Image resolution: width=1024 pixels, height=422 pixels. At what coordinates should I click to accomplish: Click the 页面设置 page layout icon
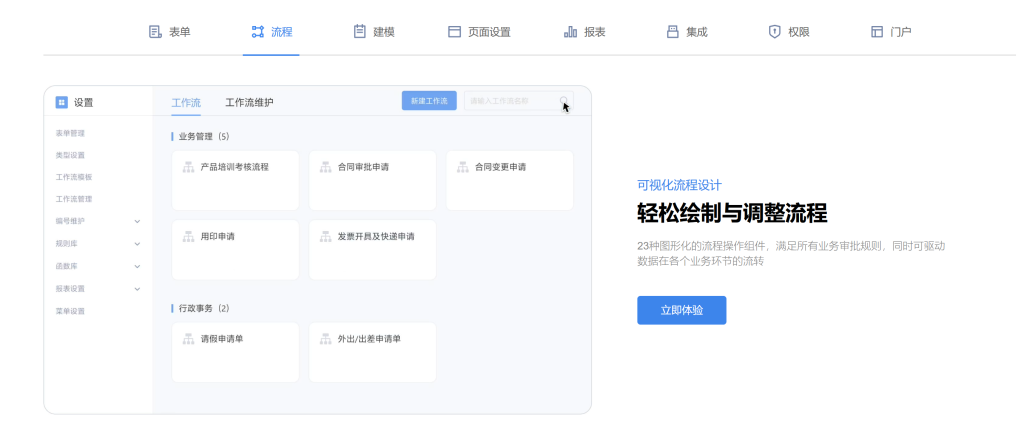pos(454,32)
